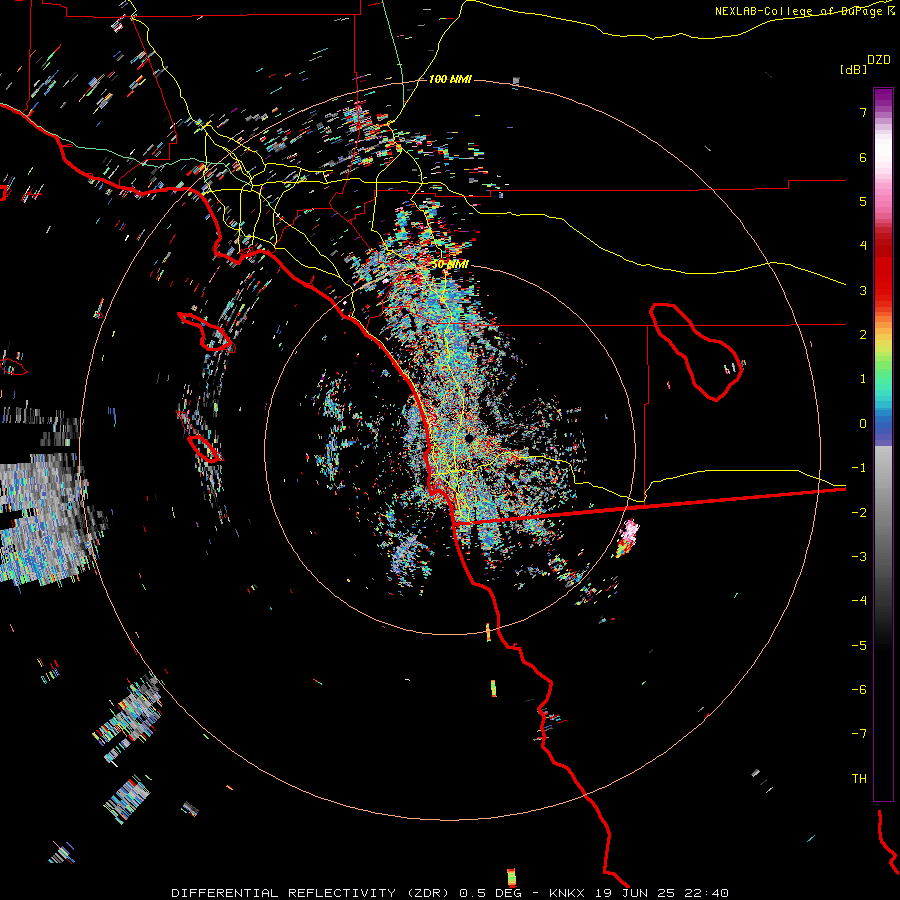Screen dimensions: 900x900
Task: Click the black radar site dot at center
Action: pos(469,438)
